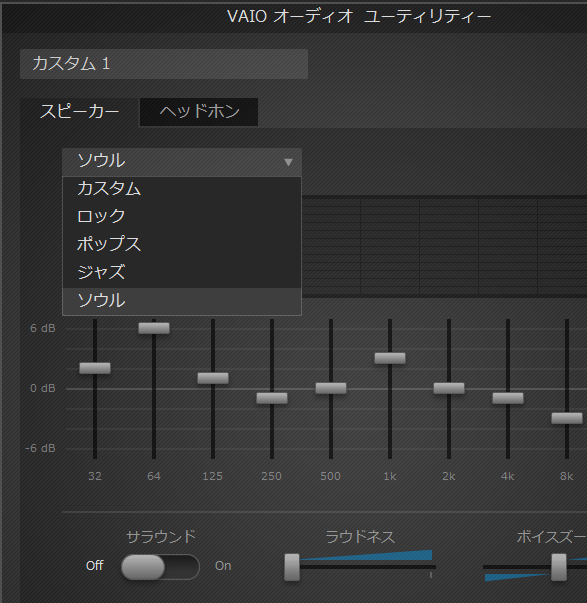The height and width of the screenshot is (603, 587).
Task: Click the ラウドネス slider handle
Action: coord(292,567)
